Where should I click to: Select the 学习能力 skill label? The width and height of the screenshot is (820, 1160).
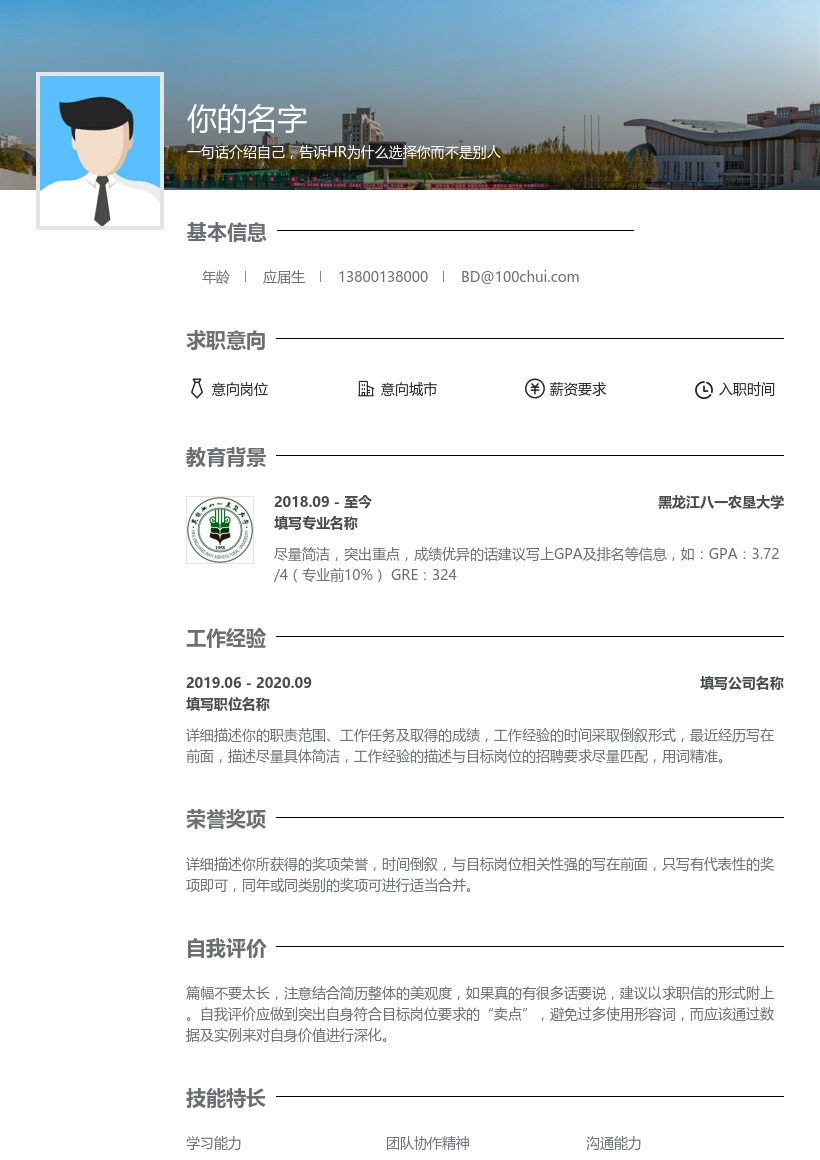pos(213,1143)
